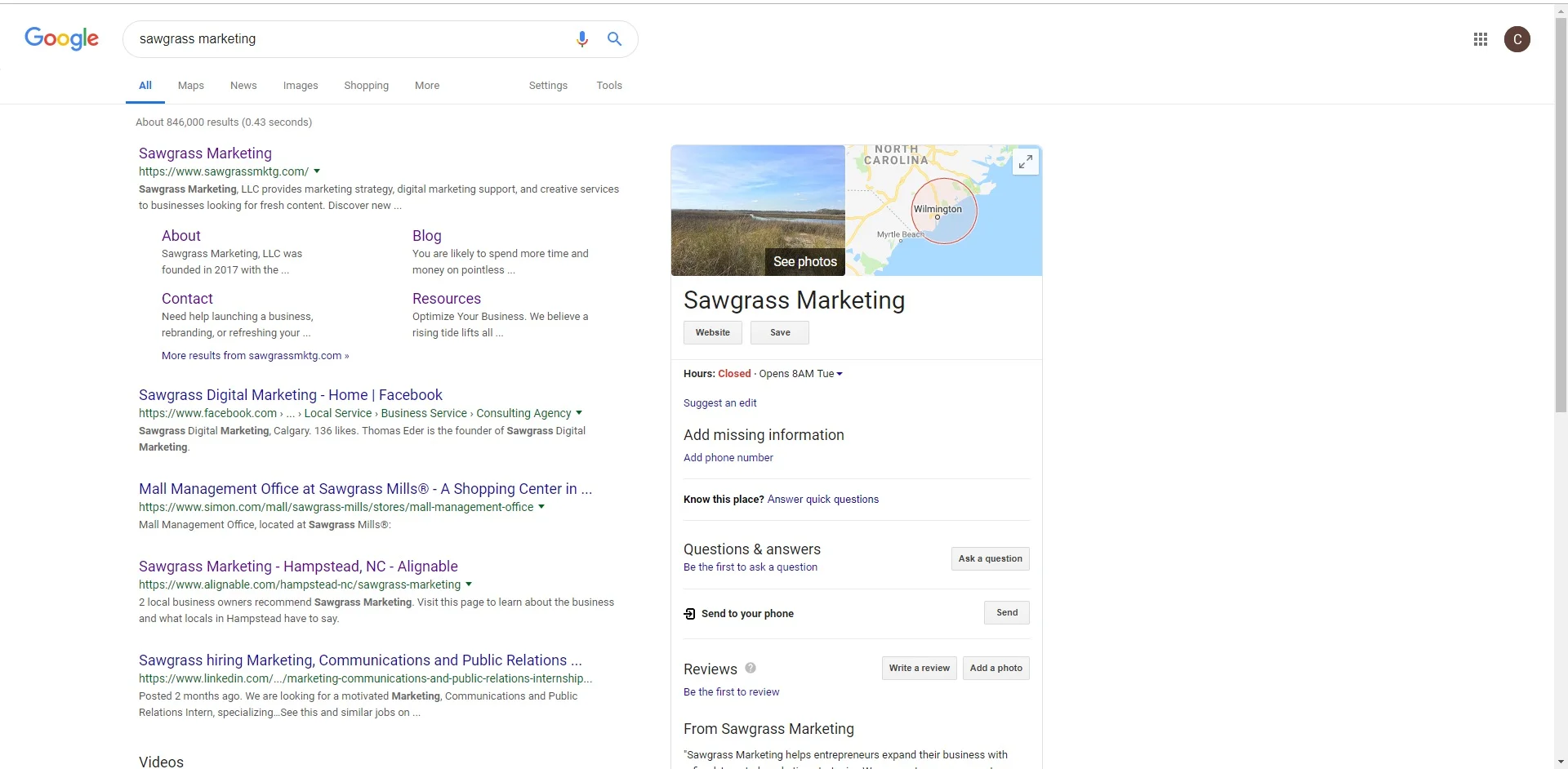Click scrollbar down arrow
1568x769 pixels.
(x=1561, y=762)
